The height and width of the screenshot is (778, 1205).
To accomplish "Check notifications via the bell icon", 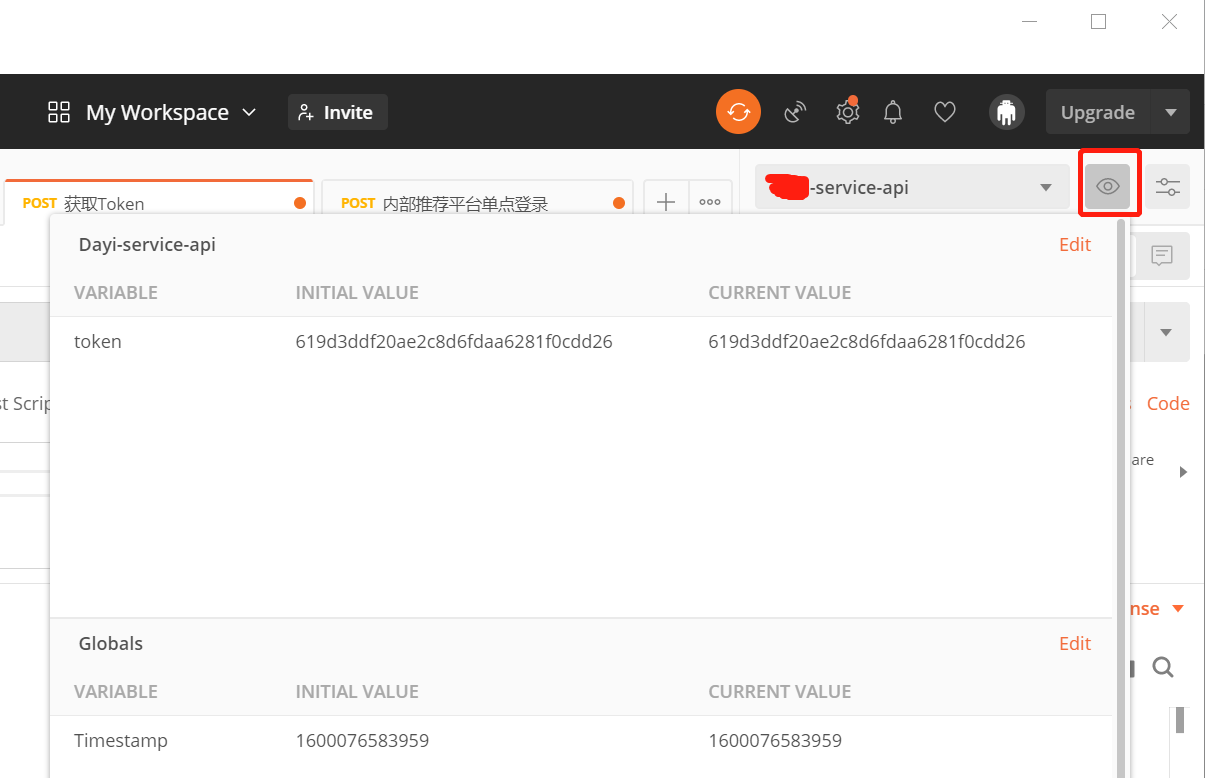I will pyautogui.click(x=893, y=111).
